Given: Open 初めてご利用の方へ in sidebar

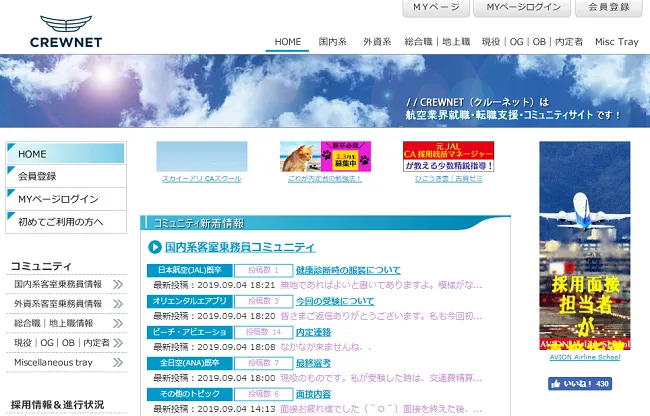Looking at the screenshot, I should 66,222.
